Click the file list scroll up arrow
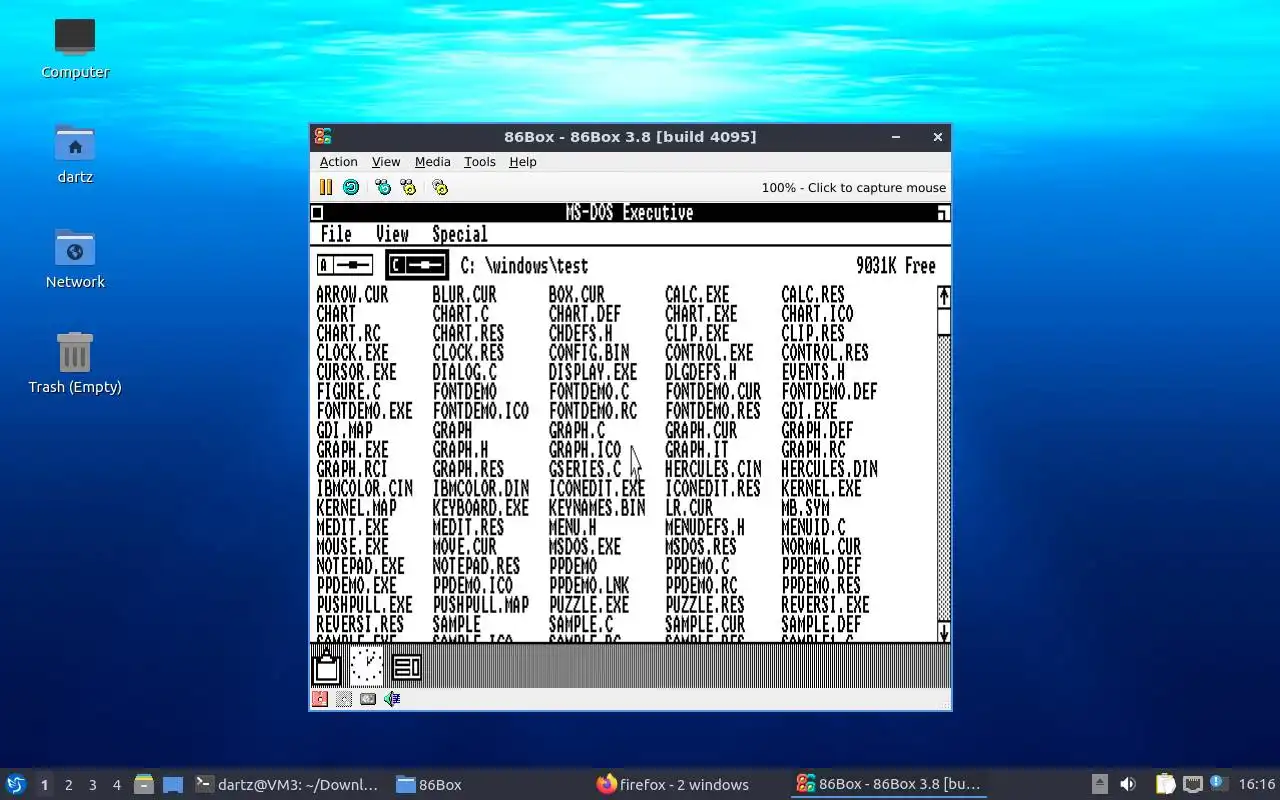 coord(943,297)
